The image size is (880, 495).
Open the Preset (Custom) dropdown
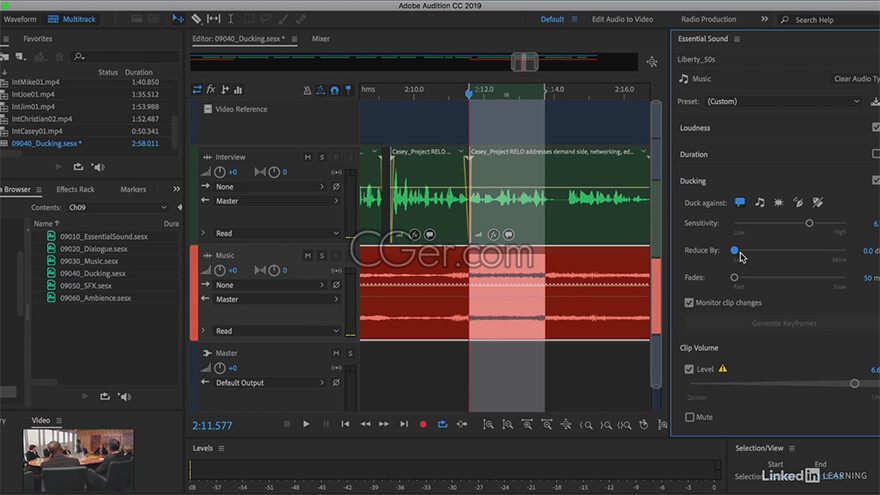click(783, 102)
